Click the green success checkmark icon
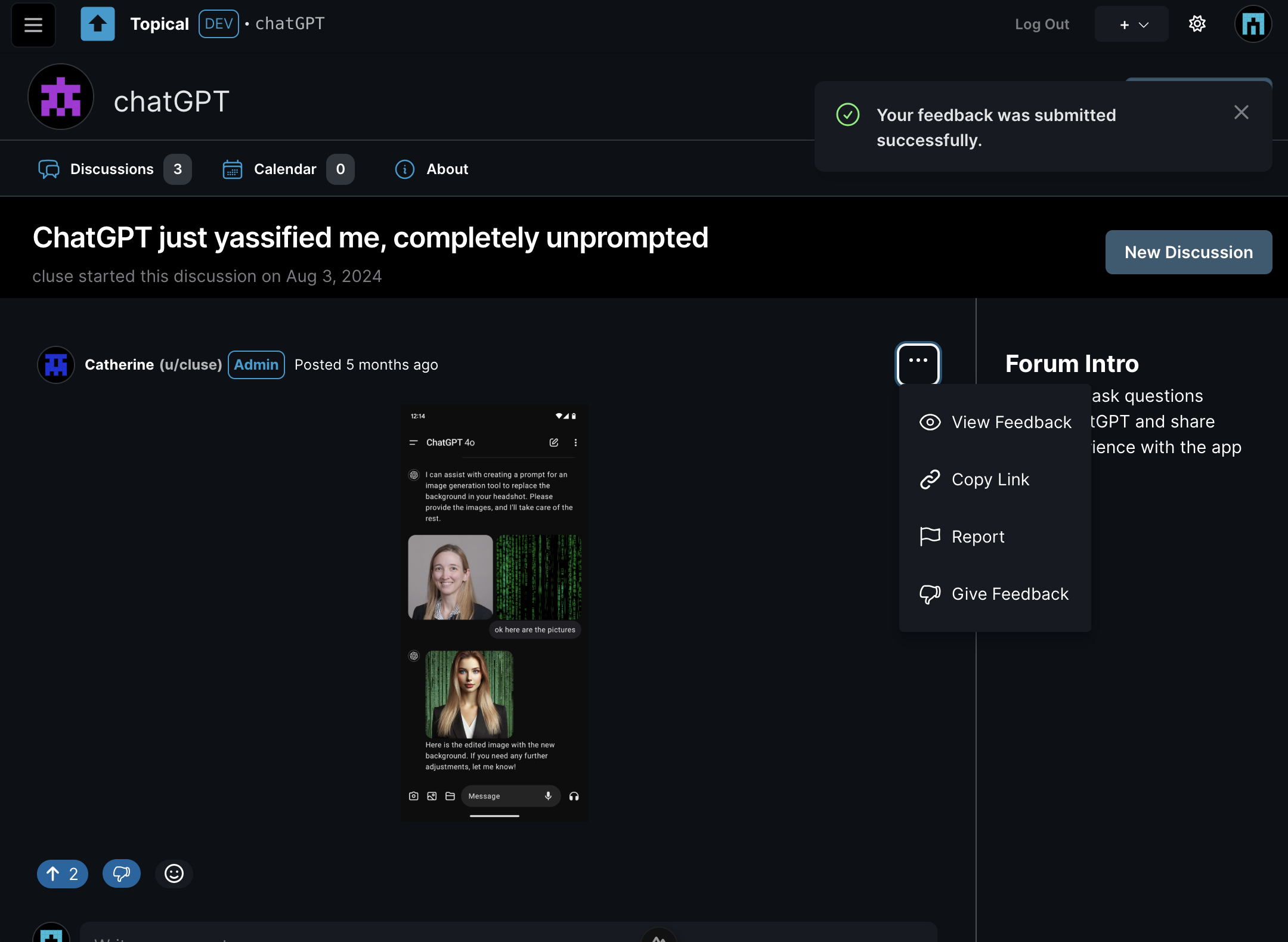Screen dimensions: 1288x942 (x=847, y=114)
